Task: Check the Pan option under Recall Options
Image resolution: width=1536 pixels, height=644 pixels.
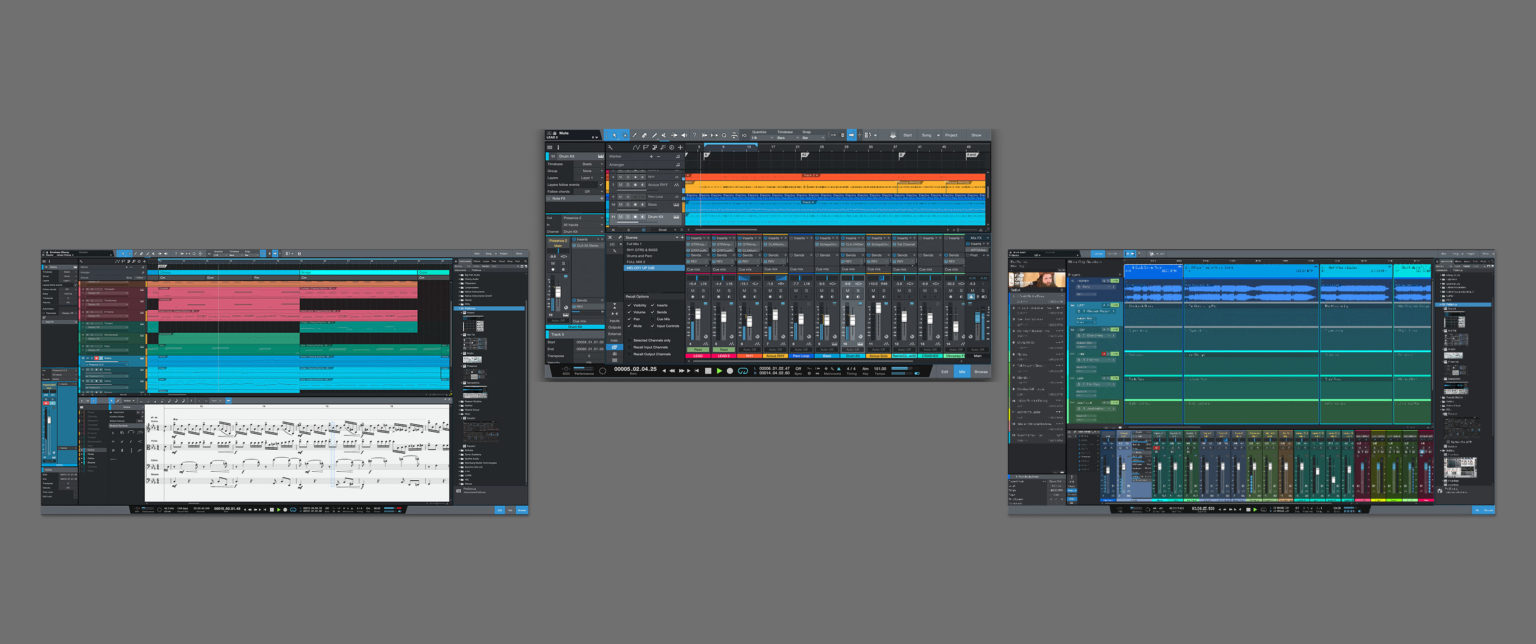Action: click(636, 319)
